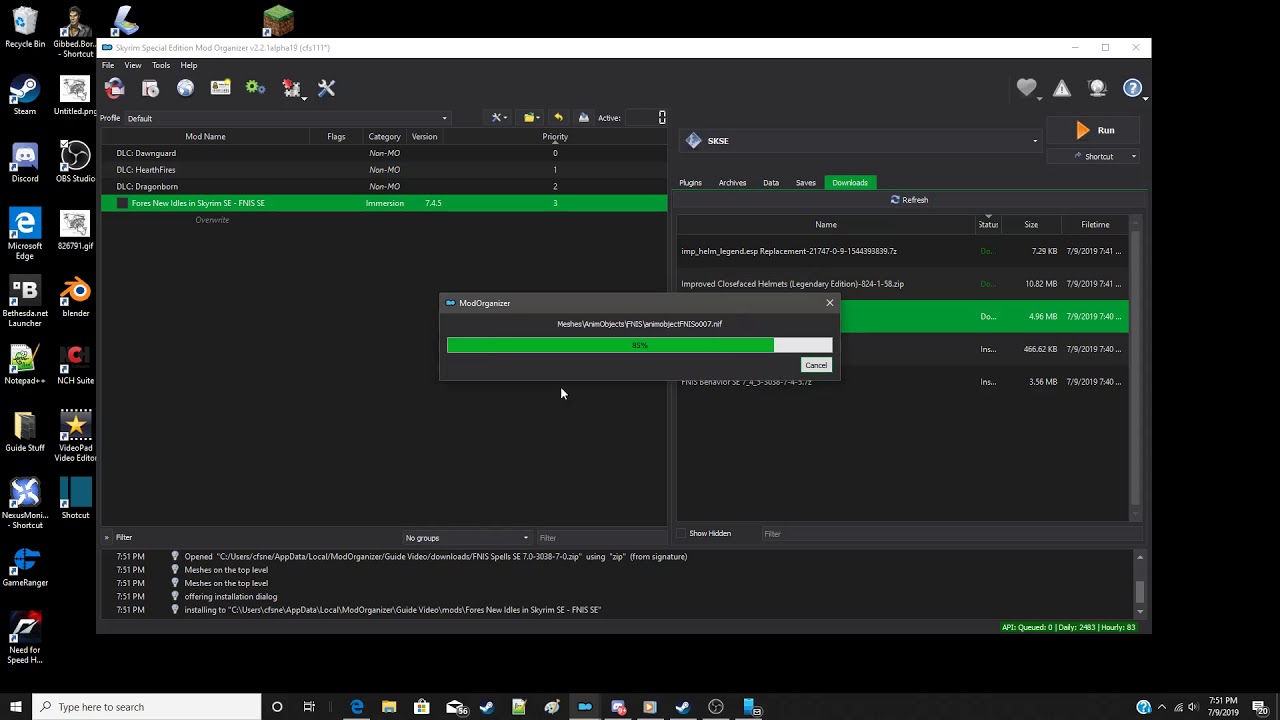The image size is (1280, 720).
Task: Click the warning triangle notifications icon
Action: pyautogui.click(x=1062, y=88)
